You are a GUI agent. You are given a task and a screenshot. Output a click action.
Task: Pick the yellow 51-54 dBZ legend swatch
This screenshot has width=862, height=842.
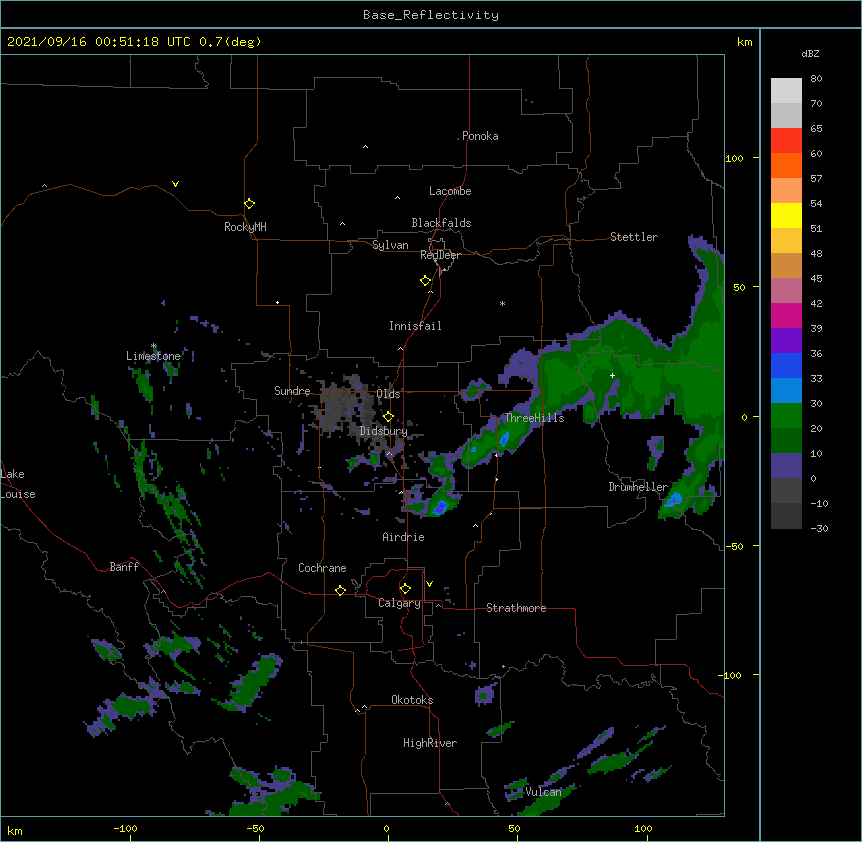pyautogui.click(x=786, y=215)
